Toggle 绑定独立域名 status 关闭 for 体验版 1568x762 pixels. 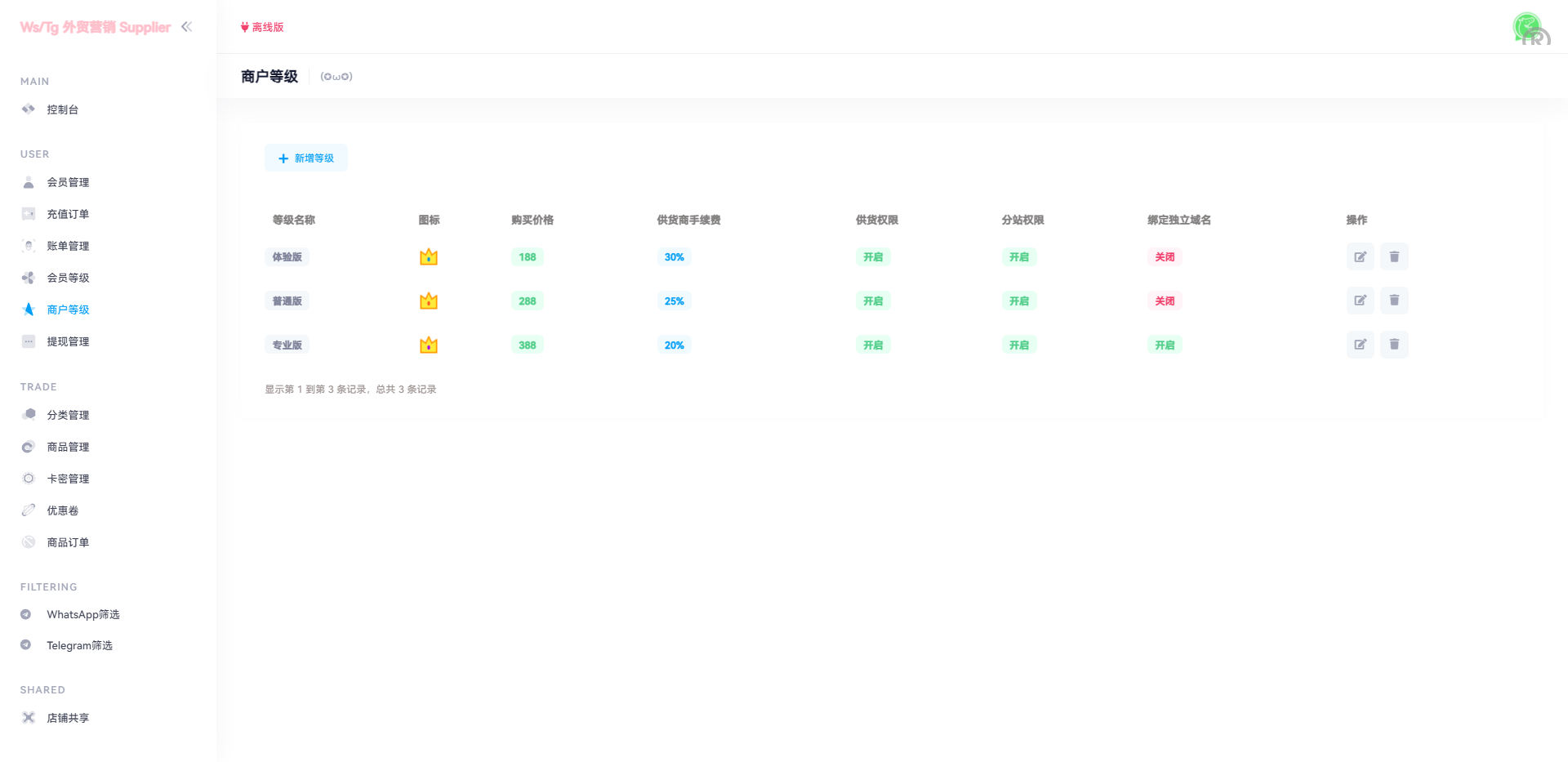click(1165, 257)
